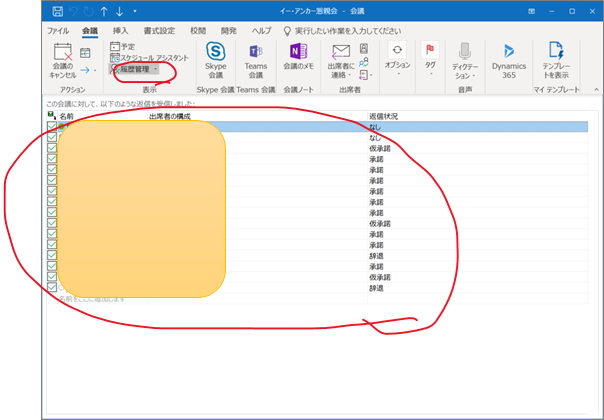Open スケジュール アシスタント view
604x420 pixels.
point(149,58)
